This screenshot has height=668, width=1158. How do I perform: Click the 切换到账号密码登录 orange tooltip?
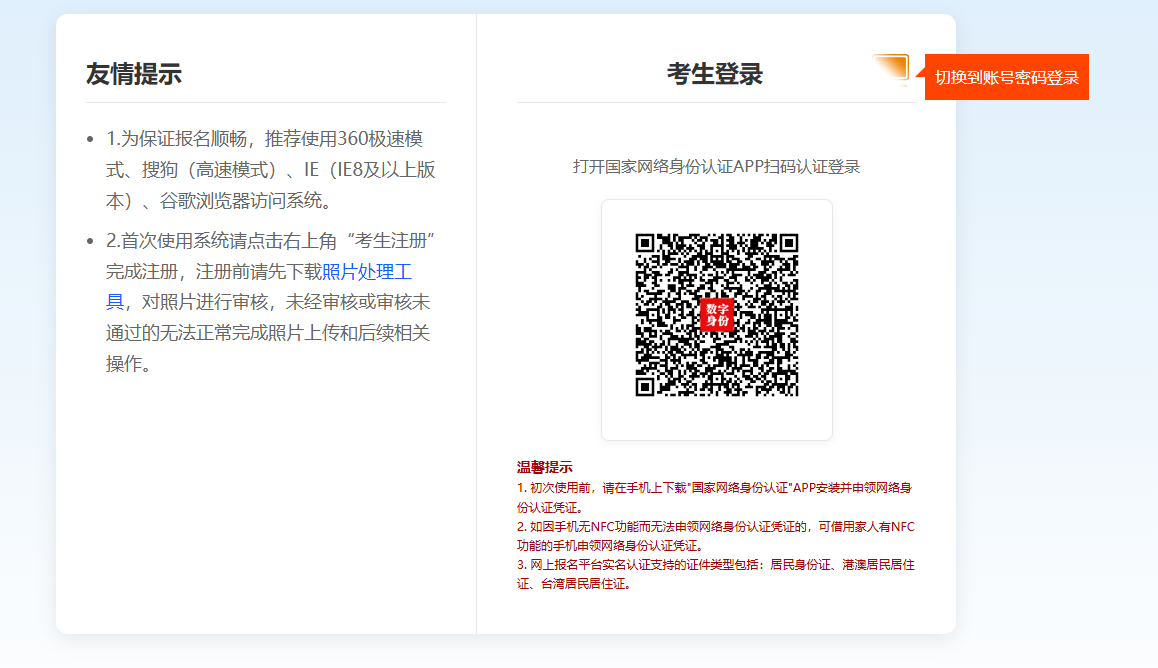(x=1007, y=77)
